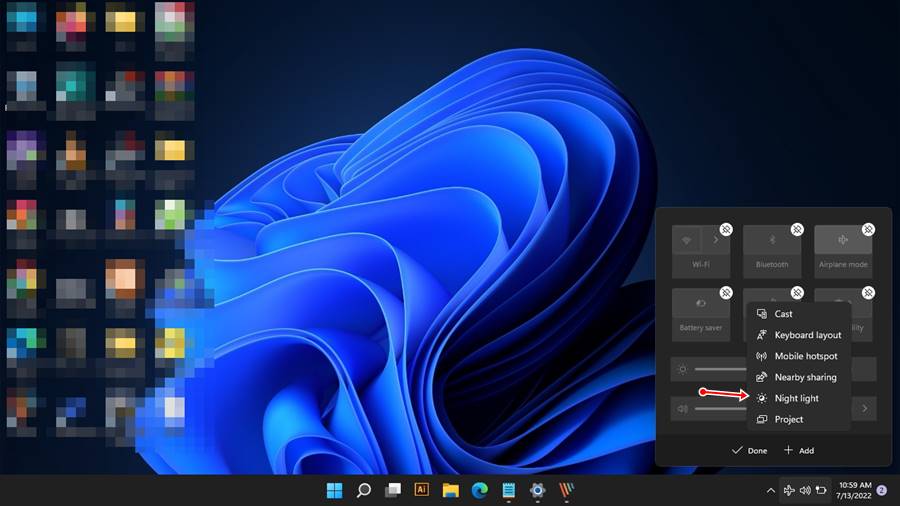Image resolution: width=900 pixels, height=506 pixels.
Task: Choose Mobile hotspot in the Add menu
Action: coord(798,356)
